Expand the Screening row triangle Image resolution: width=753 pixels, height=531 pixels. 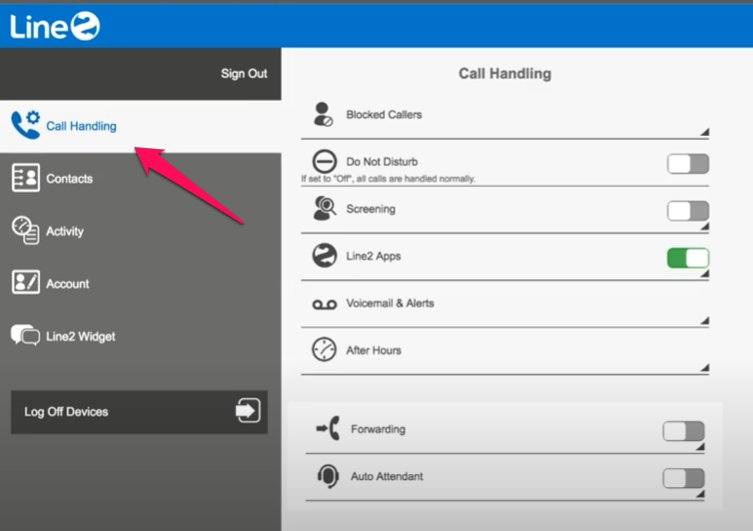pyautogui.click(x=704, y=226)
